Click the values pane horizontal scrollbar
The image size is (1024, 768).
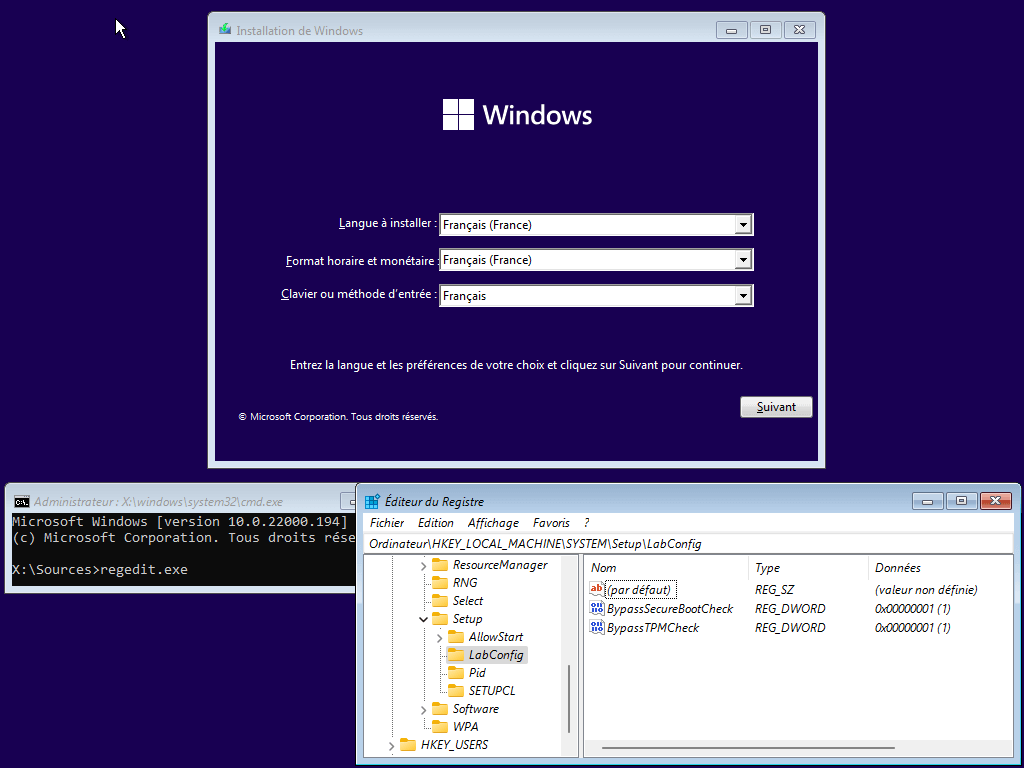pos(748,748)
